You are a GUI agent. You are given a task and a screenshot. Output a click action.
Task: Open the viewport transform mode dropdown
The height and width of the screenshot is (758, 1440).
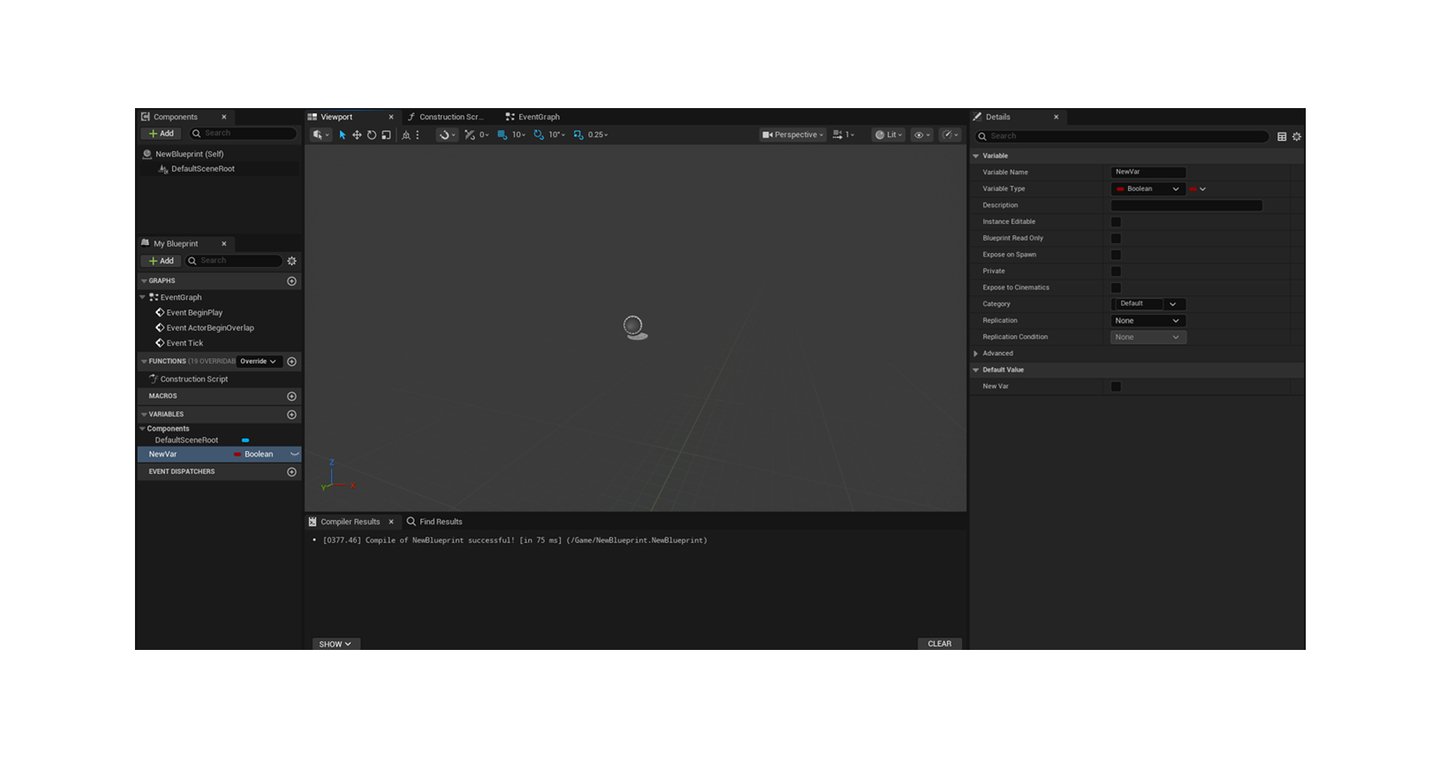(x=320, y=135)
